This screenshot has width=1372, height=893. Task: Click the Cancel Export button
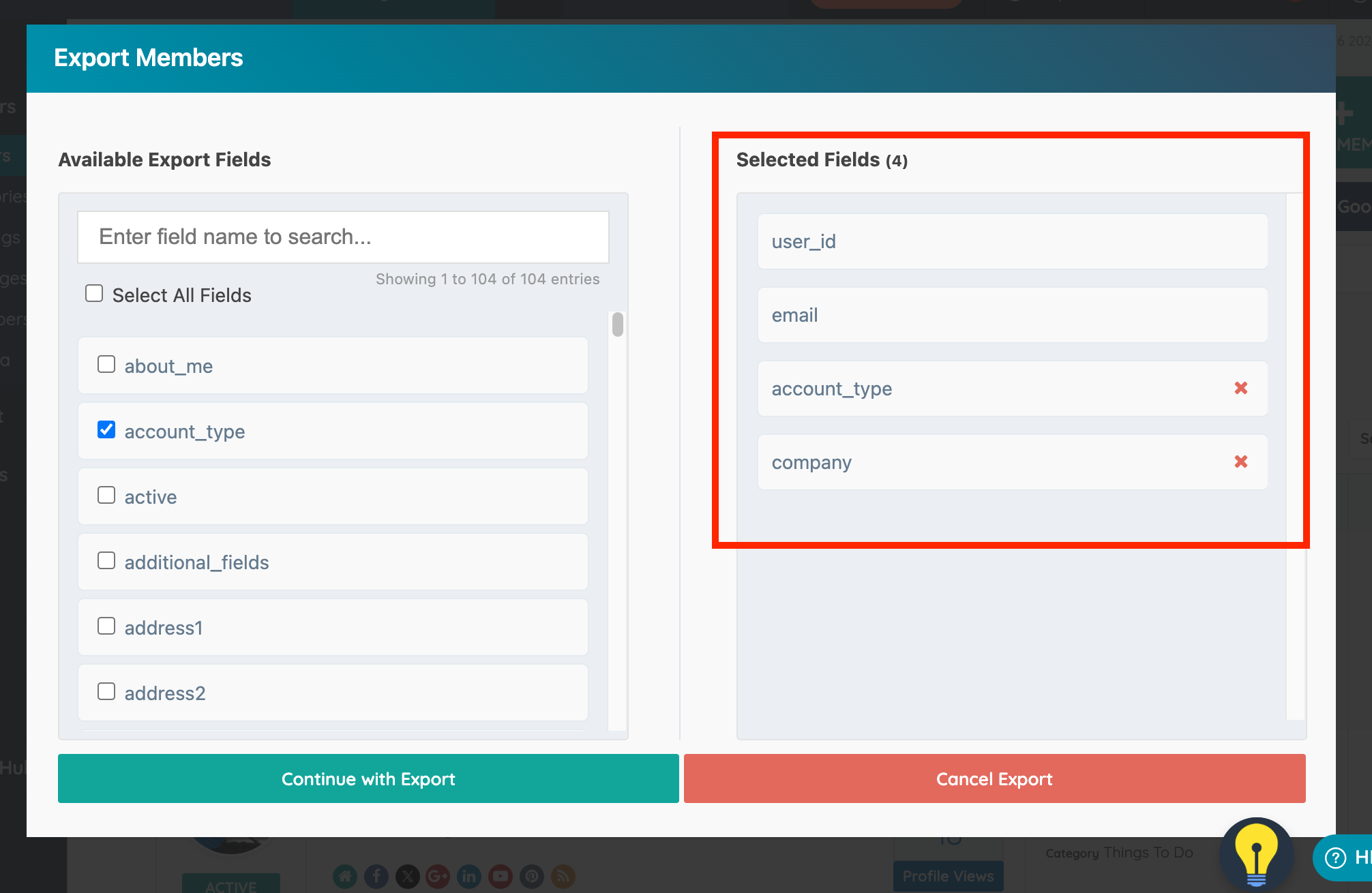[994, 778]
